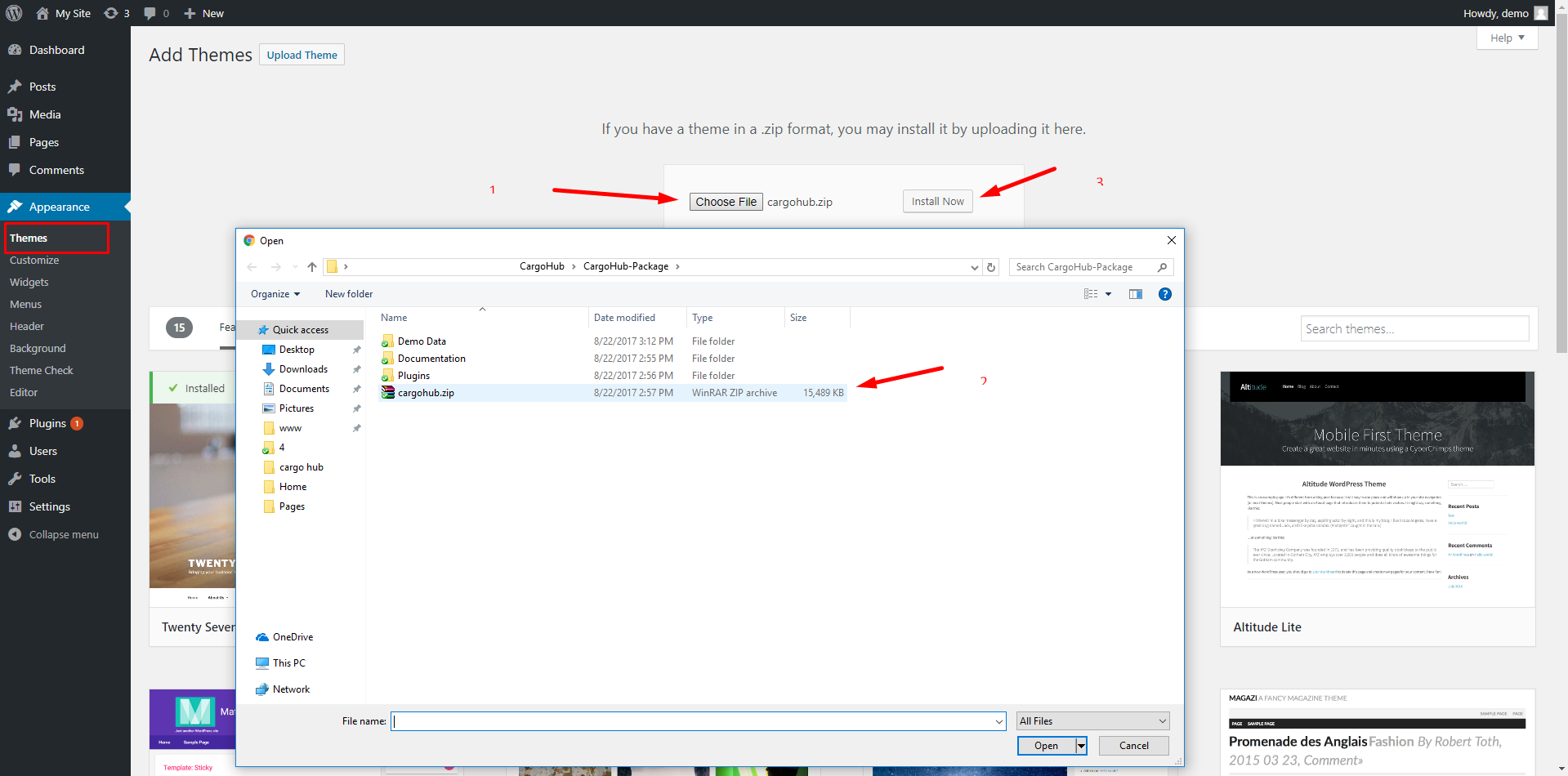Expand the address bar history dropdown

974,267
